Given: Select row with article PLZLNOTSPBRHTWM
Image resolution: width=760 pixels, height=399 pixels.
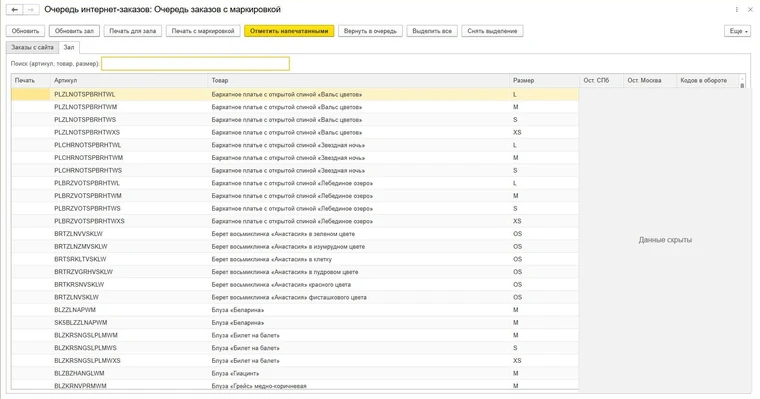Looking at the screenshot, I should point(295,107).
